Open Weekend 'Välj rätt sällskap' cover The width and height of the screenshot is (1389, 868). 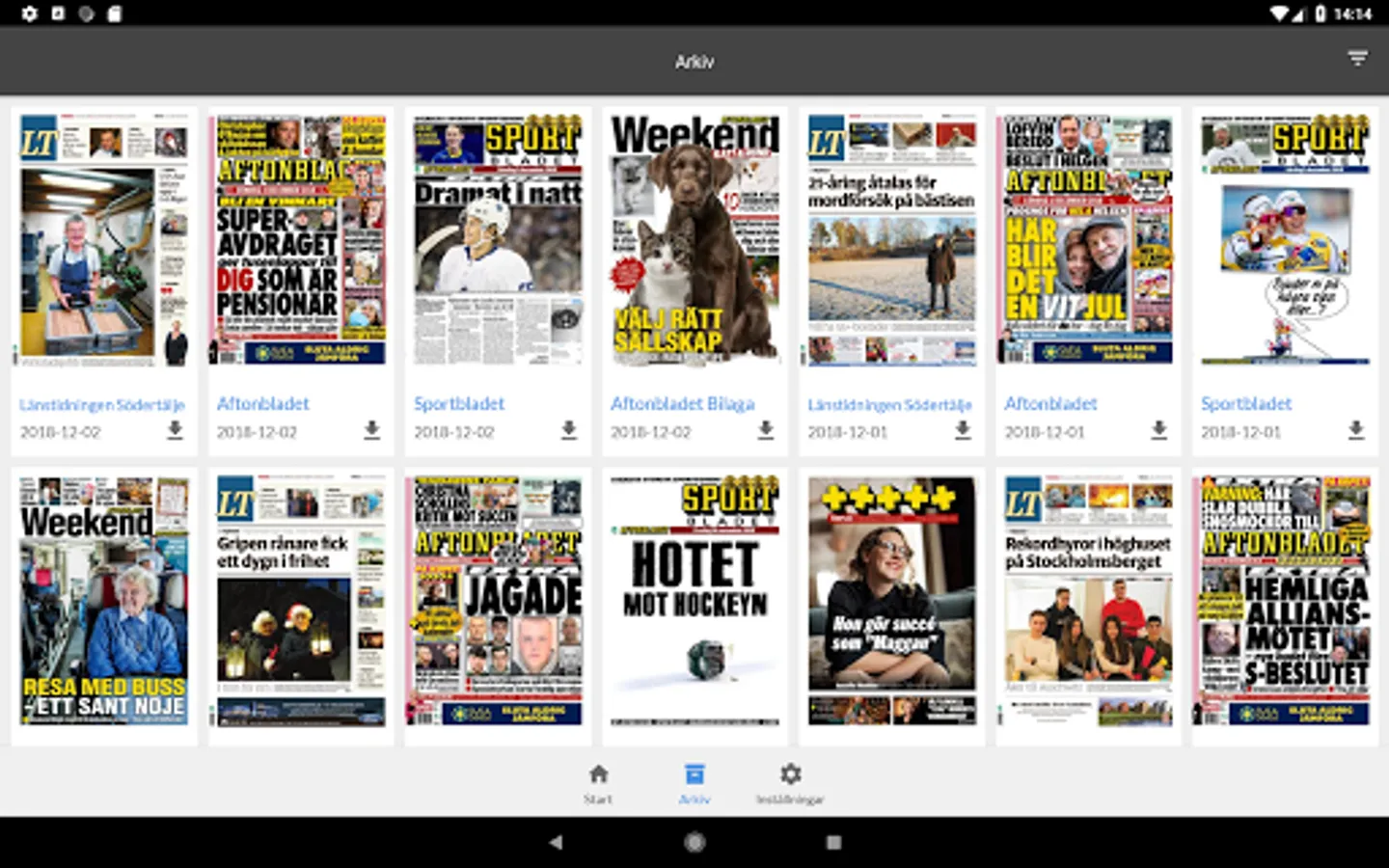[695, 240]
